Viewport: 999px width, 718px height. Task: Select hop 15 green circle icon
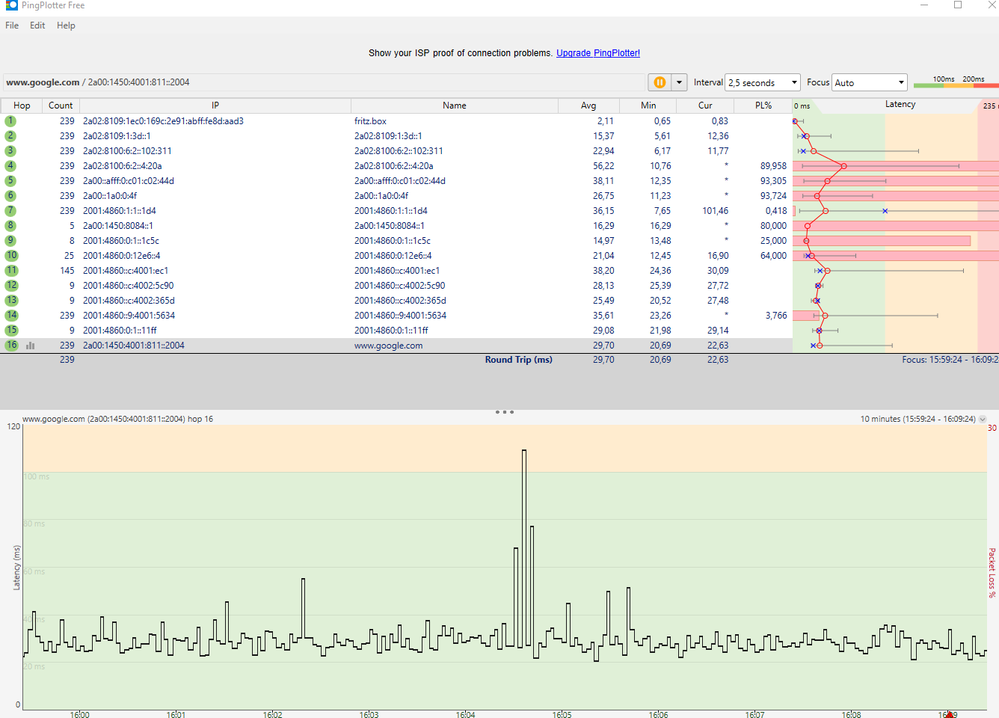click(x=11, y=331)
